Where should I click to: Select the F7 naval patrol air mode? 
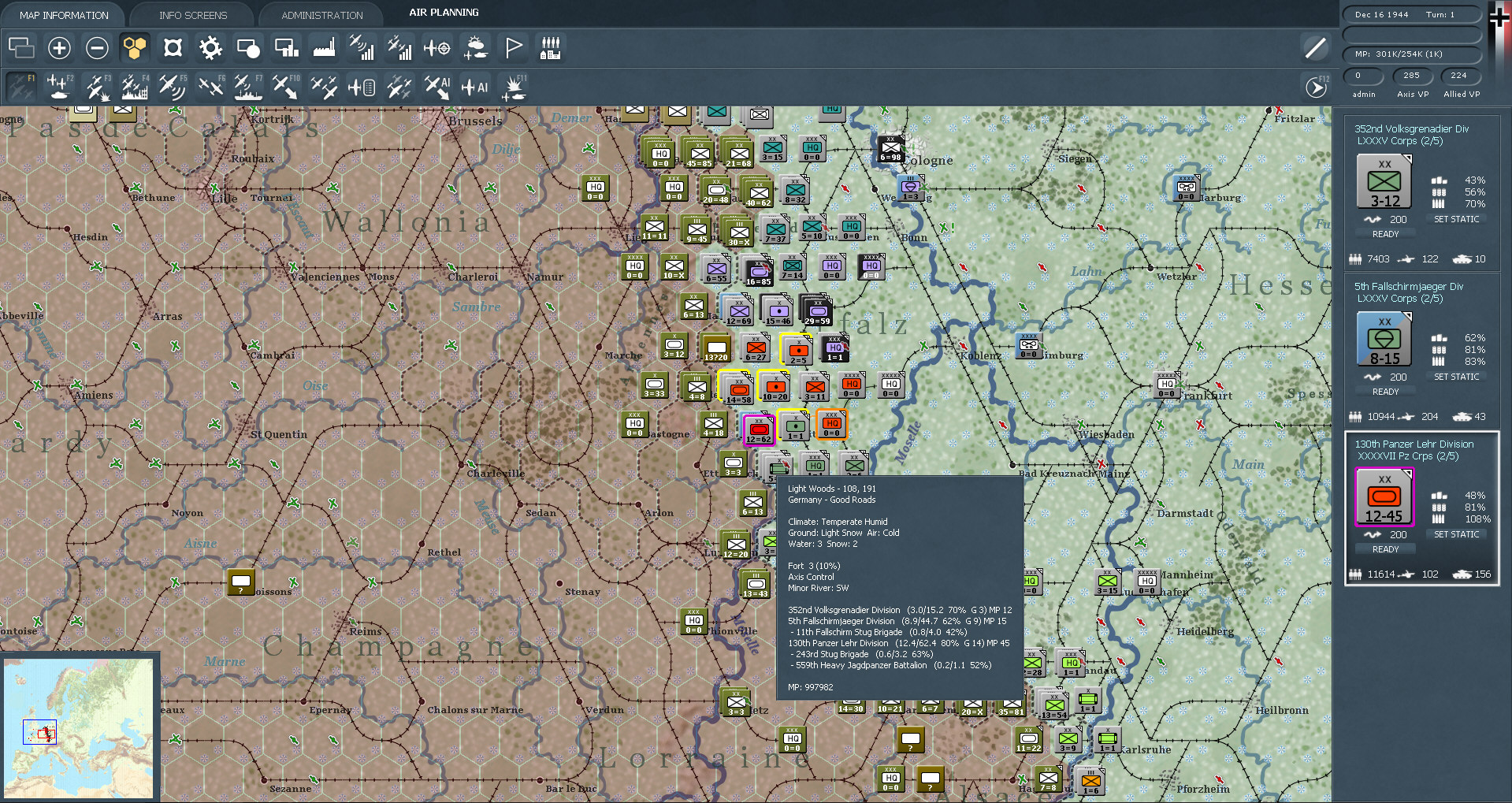248,87
